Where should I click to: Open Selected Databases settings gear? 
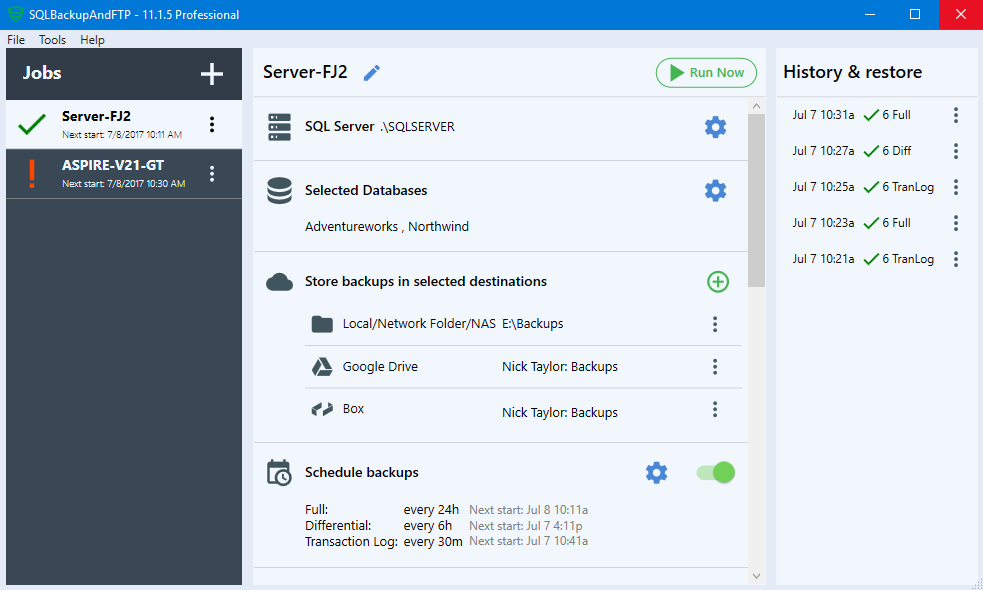pos(716,190)
